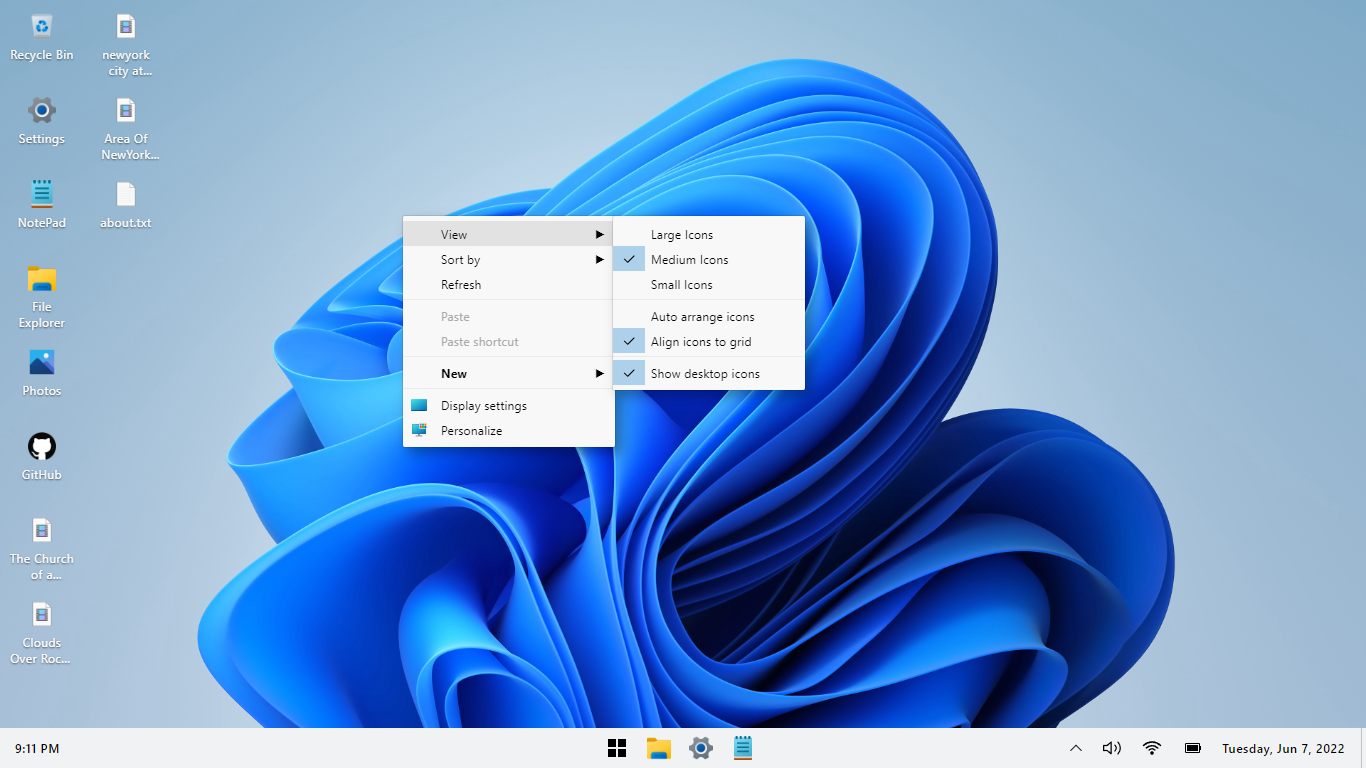Viewport: 1366px width, 768px height.
Task: Uncheck Show desktop icons option
Action: coord(705,374)
